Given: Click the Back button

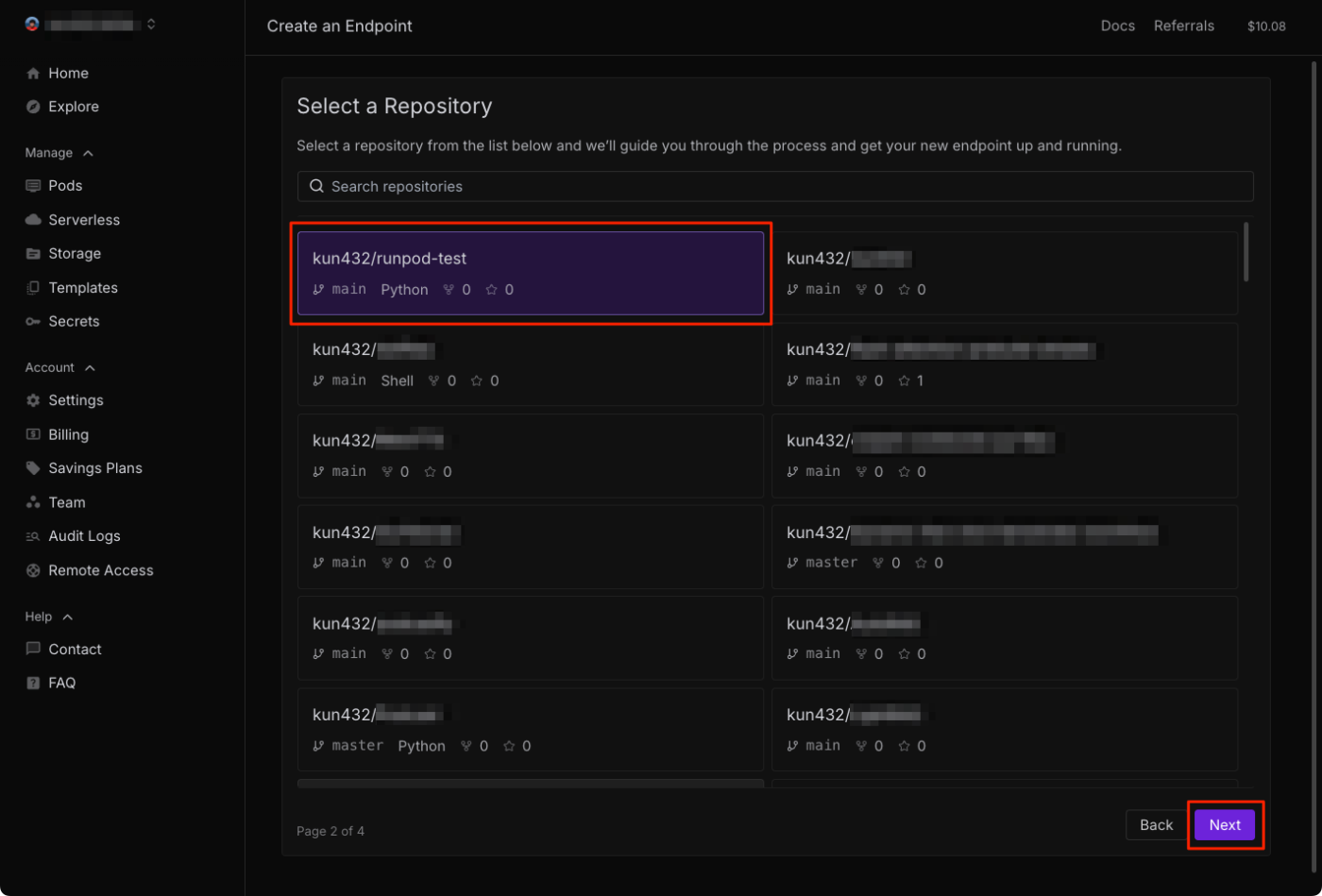Looking at the screenshot, I should point(1156,825).
